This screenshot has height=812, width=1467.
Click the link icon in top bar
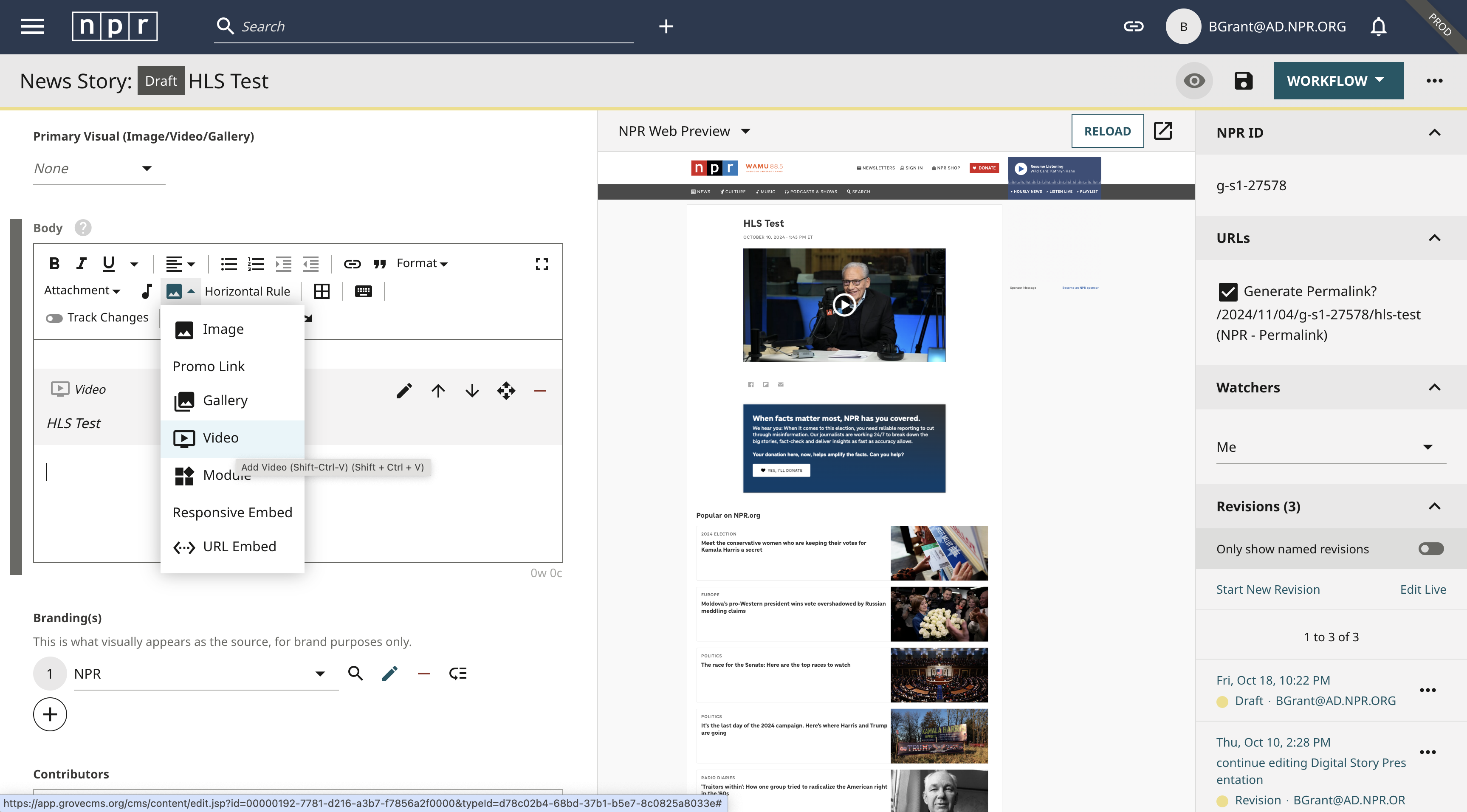pos(1133,26)
